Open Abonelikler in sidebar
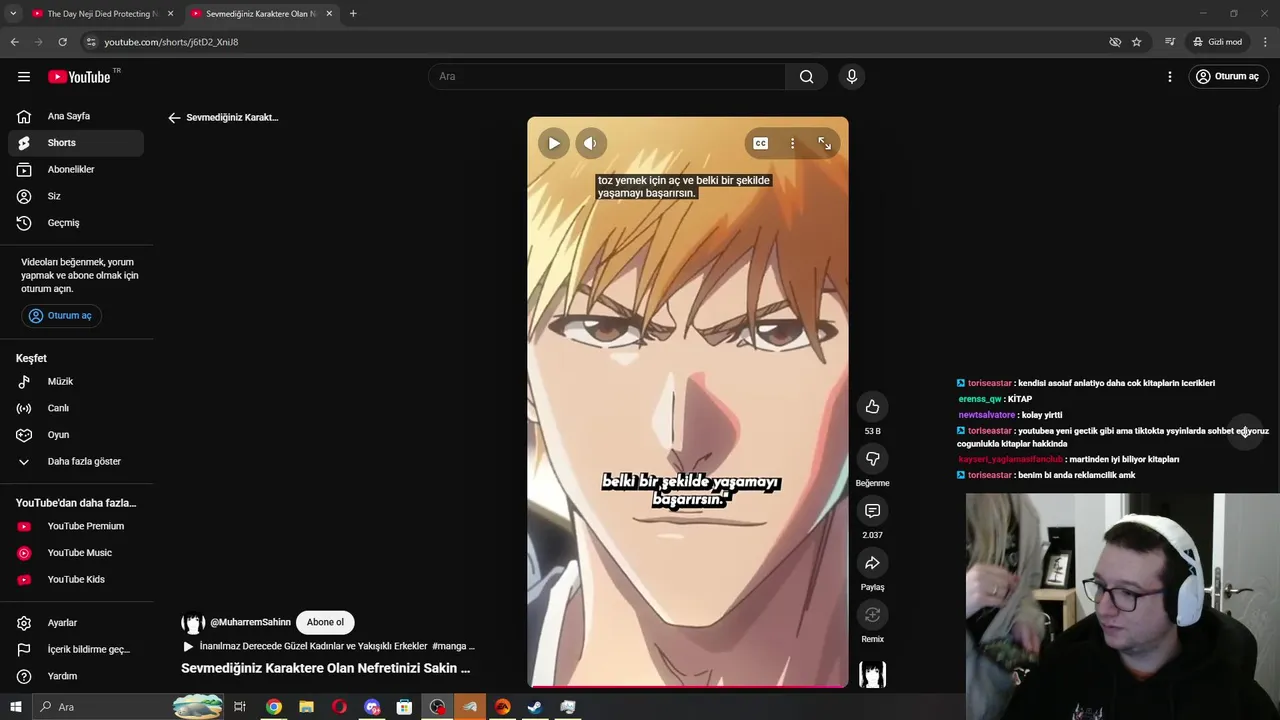 76,169
